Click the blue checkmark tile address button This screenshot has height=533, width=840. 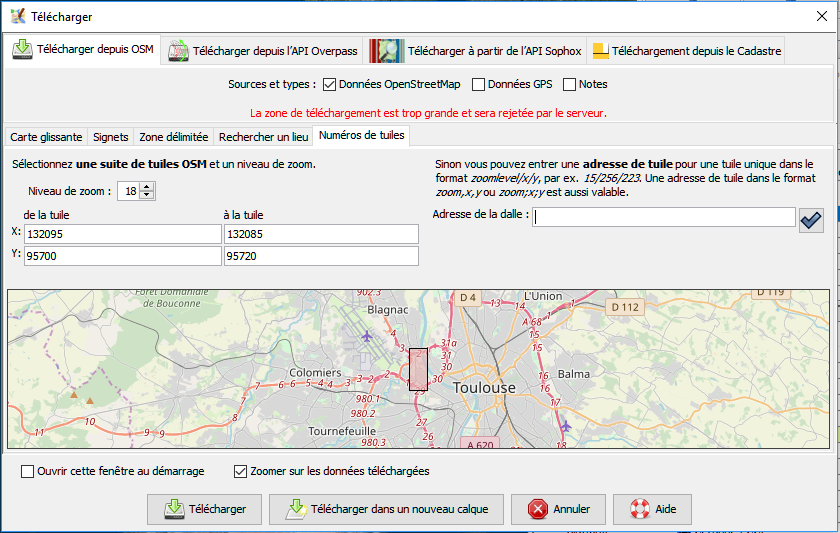click(x=811, y=218)
